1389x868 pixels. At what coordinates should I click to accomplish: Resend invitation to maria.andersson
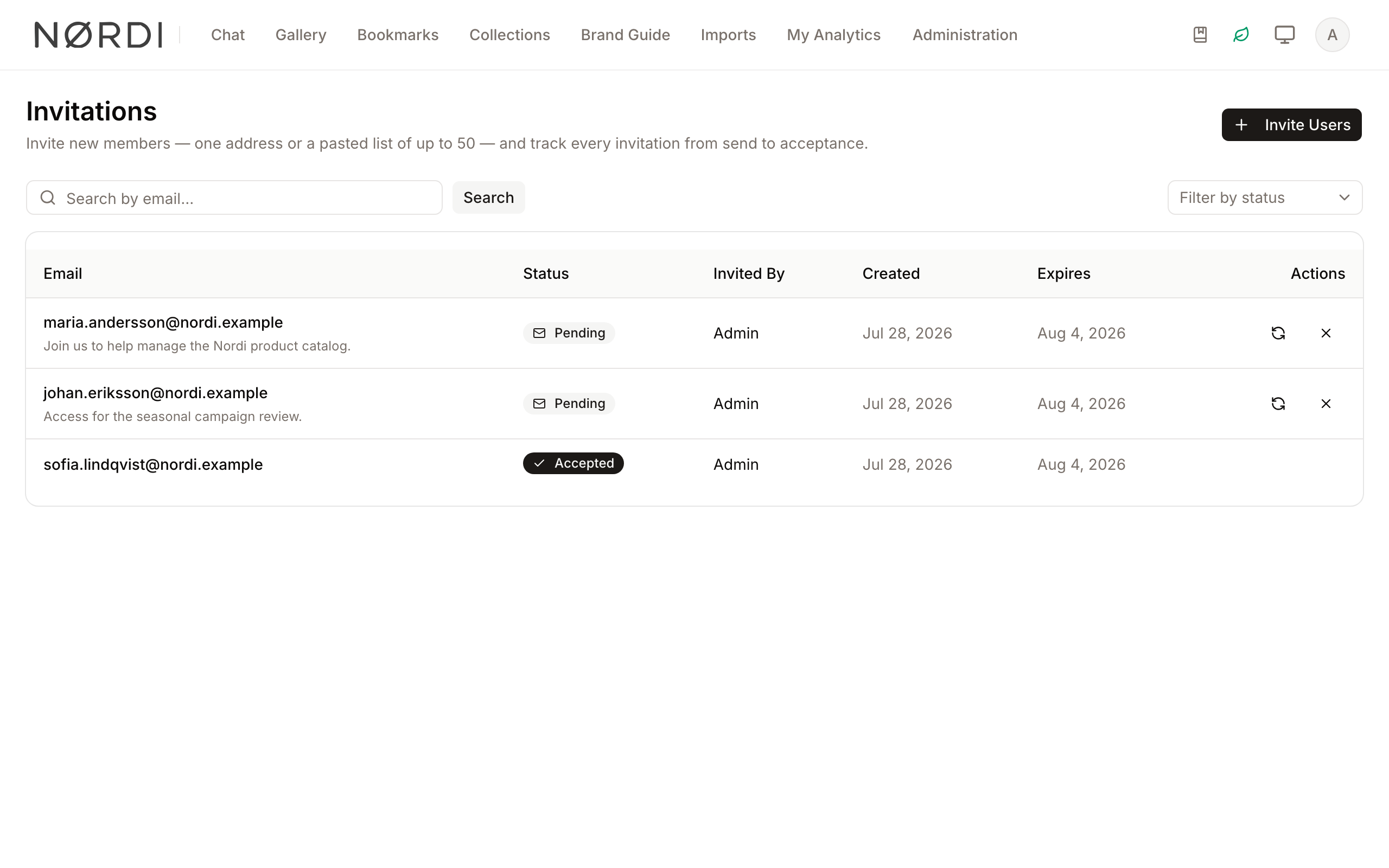click(x=1278, y=333)
